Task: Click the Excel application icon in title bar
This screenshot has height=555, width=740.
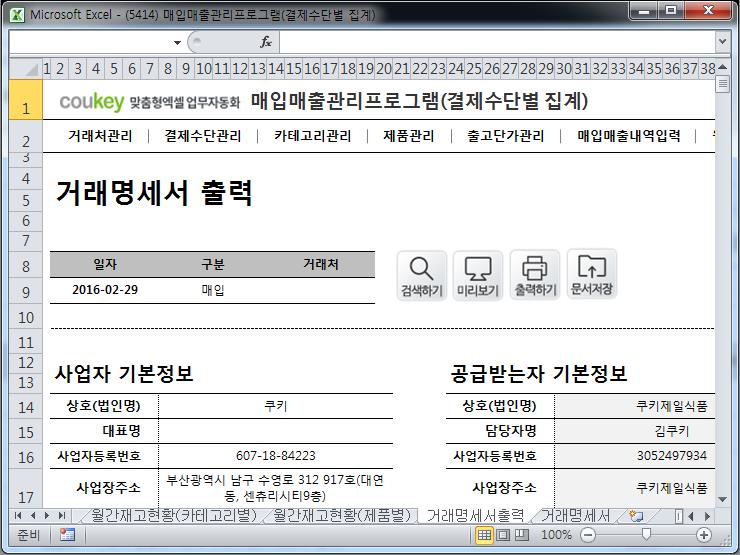Action: pyautogui.click(x=17, y=15)
